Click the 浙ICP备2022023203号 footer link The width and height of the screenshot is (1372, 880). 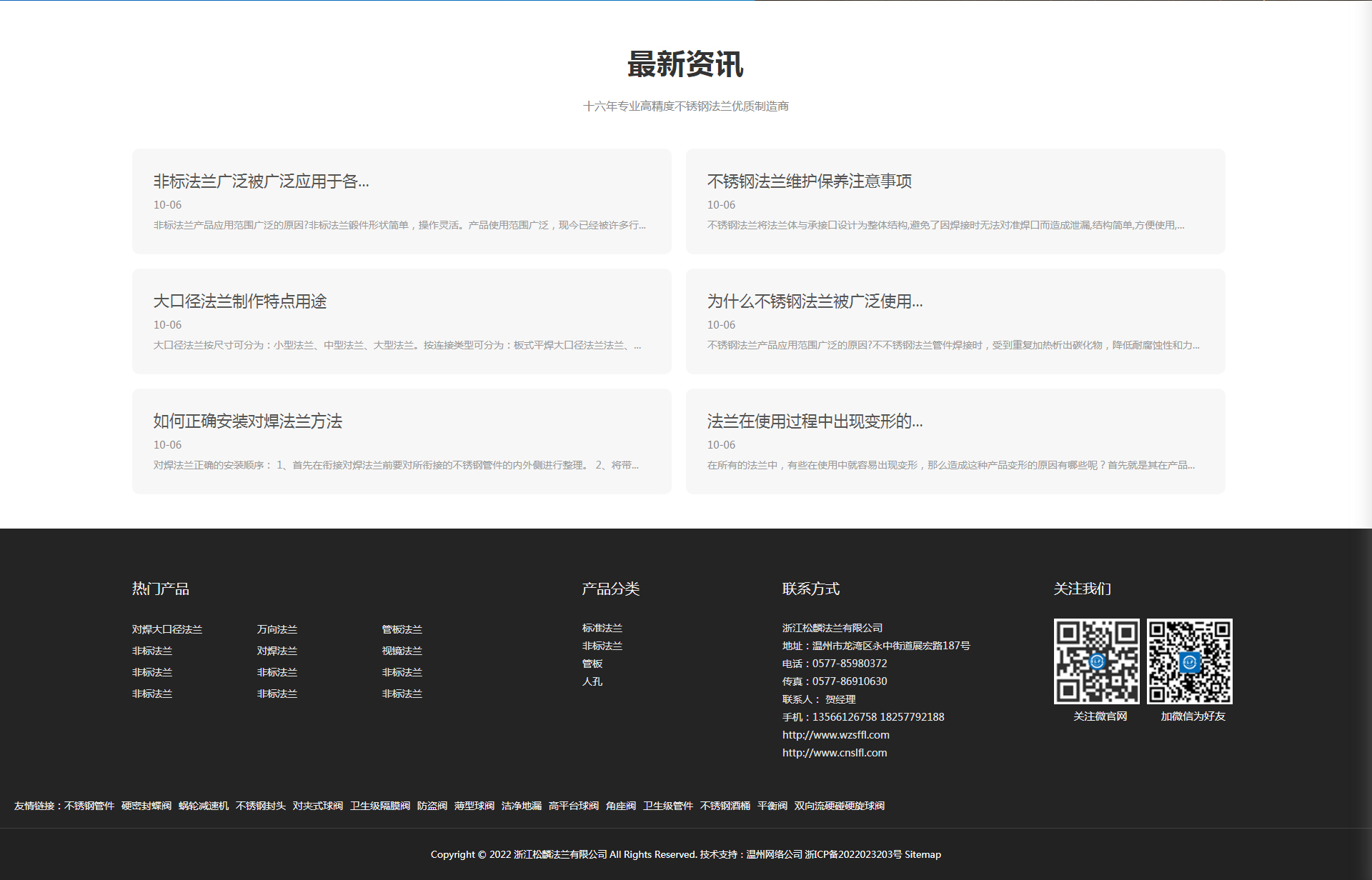coord(852,854)
